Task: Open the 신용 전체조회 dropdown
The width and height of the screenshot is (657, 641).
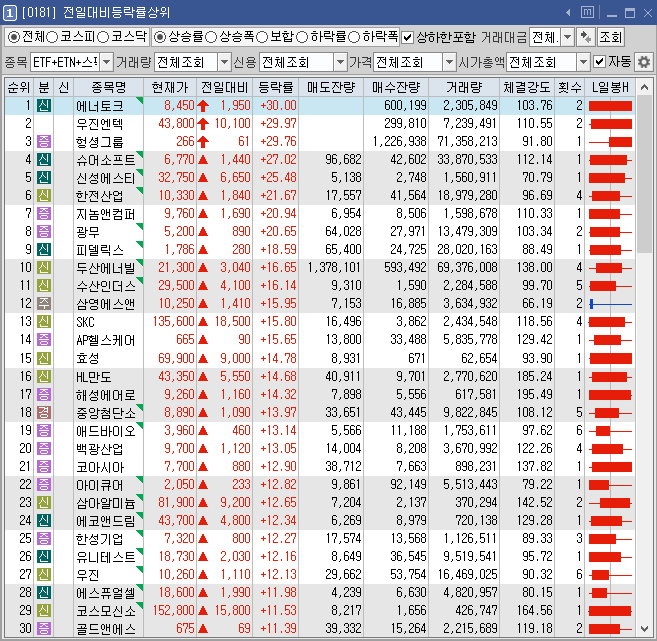Action: [340, 62]
